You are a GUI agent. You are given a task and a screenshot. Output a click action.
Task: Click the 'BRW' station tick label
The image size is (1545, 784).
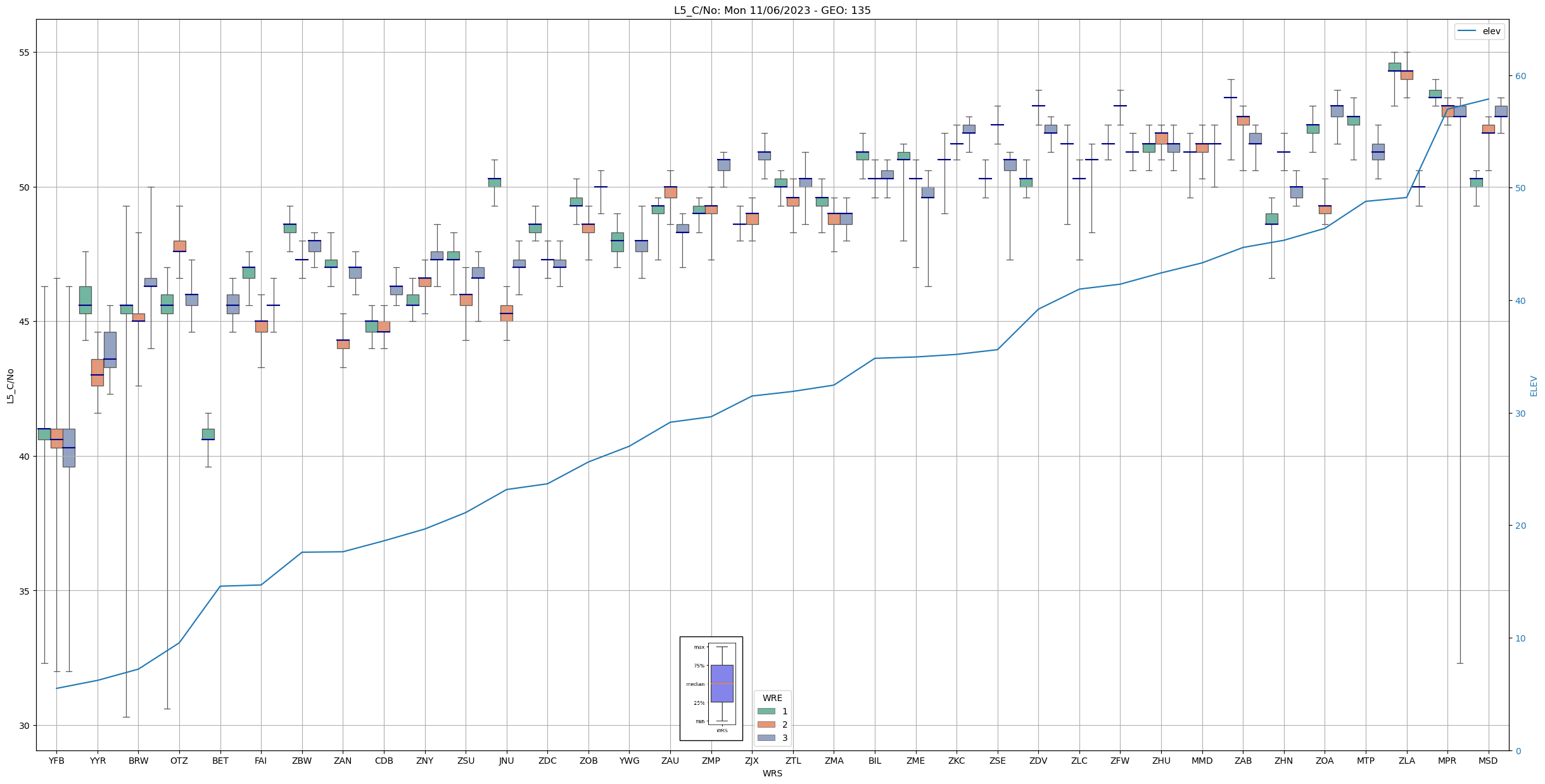coord(138,761)
